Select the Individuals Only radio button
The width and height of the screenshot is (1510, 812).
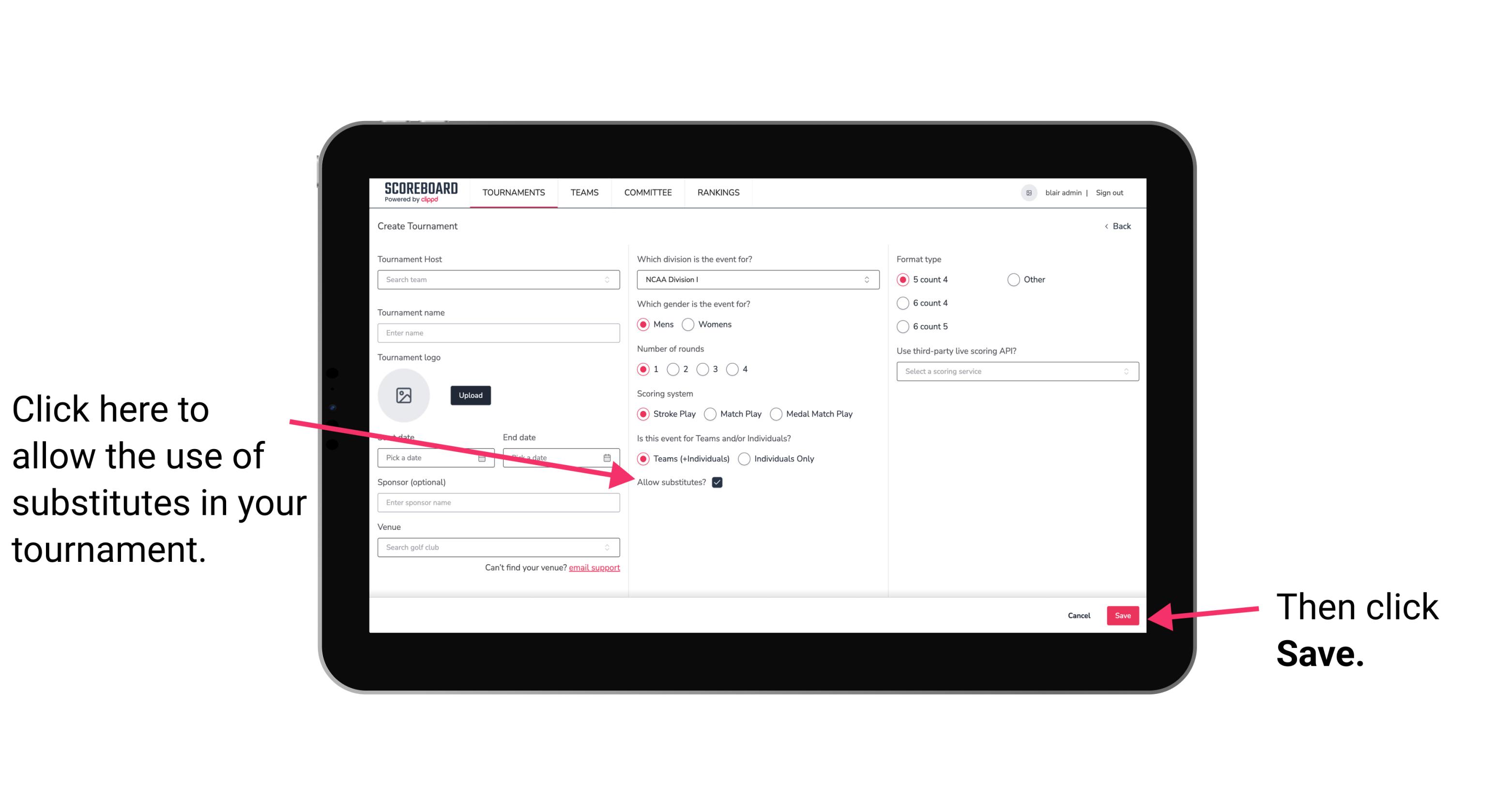[x=744, y=459]
